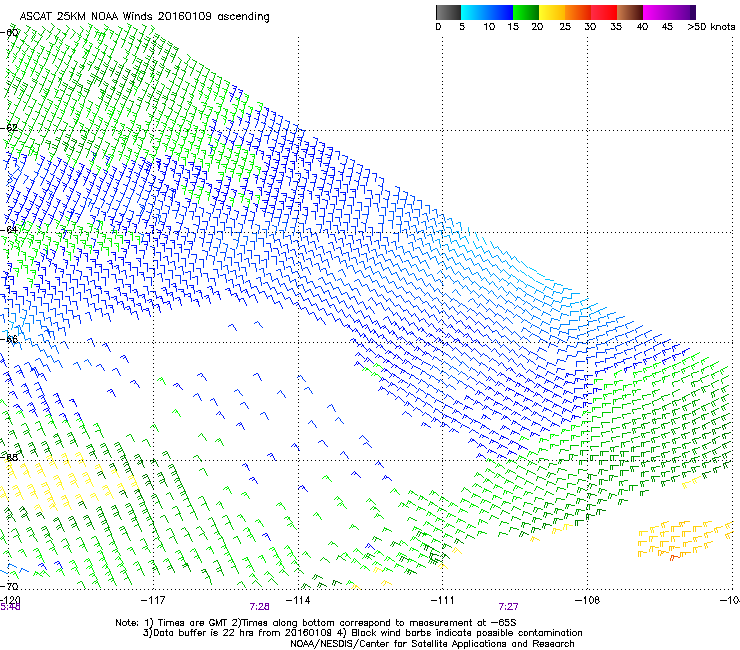Select the blue 10–15 knots legend segment
This screenshot has height=650, width=740.
point(500,12)
